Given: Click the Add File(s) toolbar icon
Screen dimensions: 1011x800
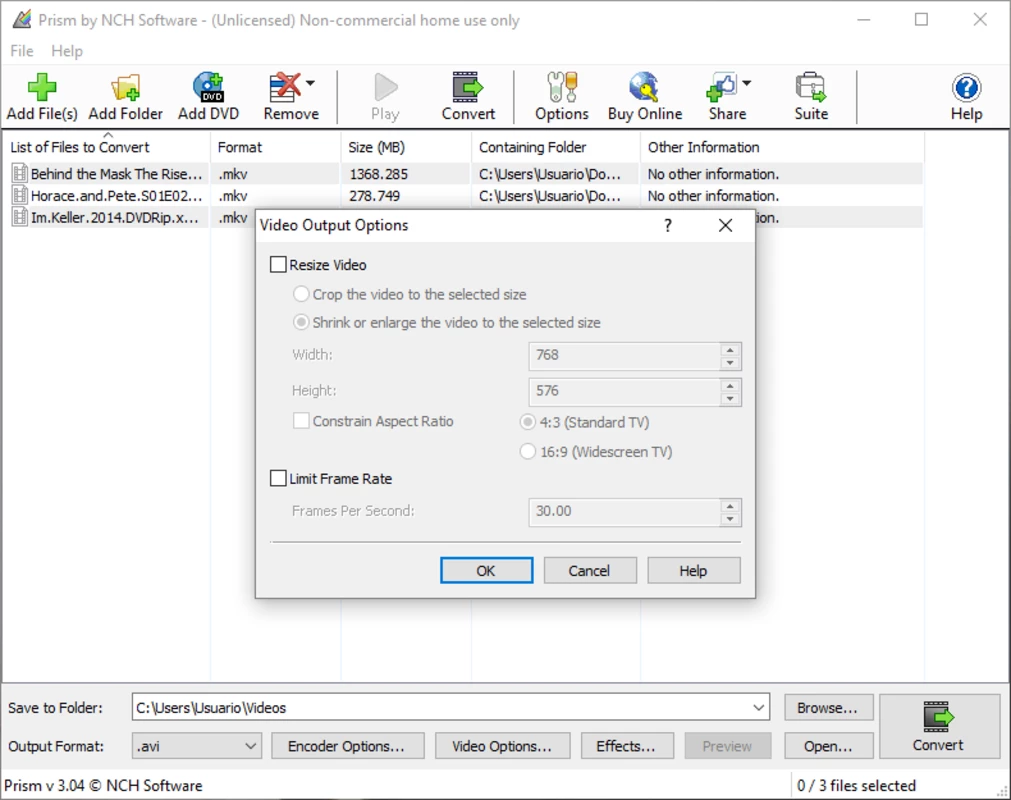Looking at the screenshot, I should (42, 97).
